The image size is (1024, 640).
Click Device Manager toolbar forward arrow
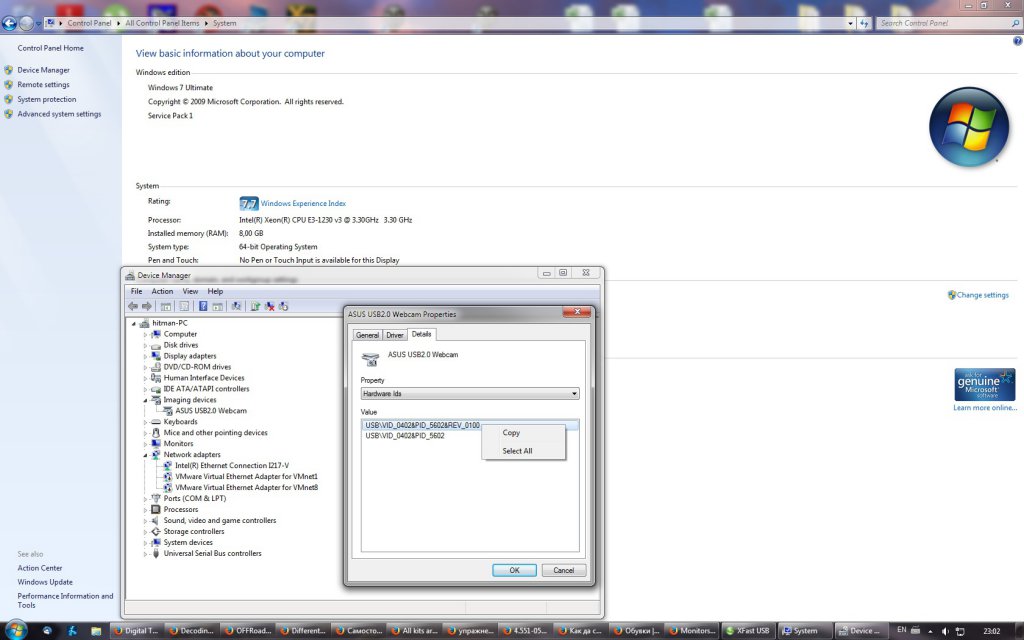147,306
